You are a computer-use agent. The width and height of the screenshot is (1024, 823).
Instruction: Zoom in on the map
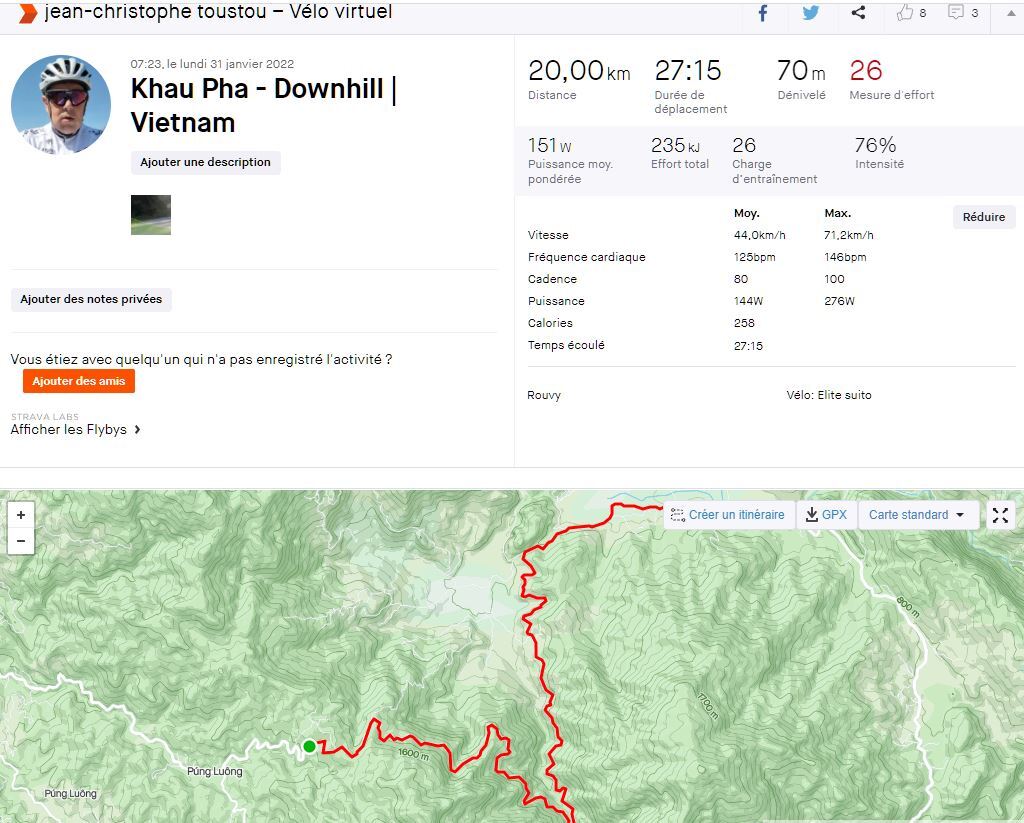pos(21,515)
